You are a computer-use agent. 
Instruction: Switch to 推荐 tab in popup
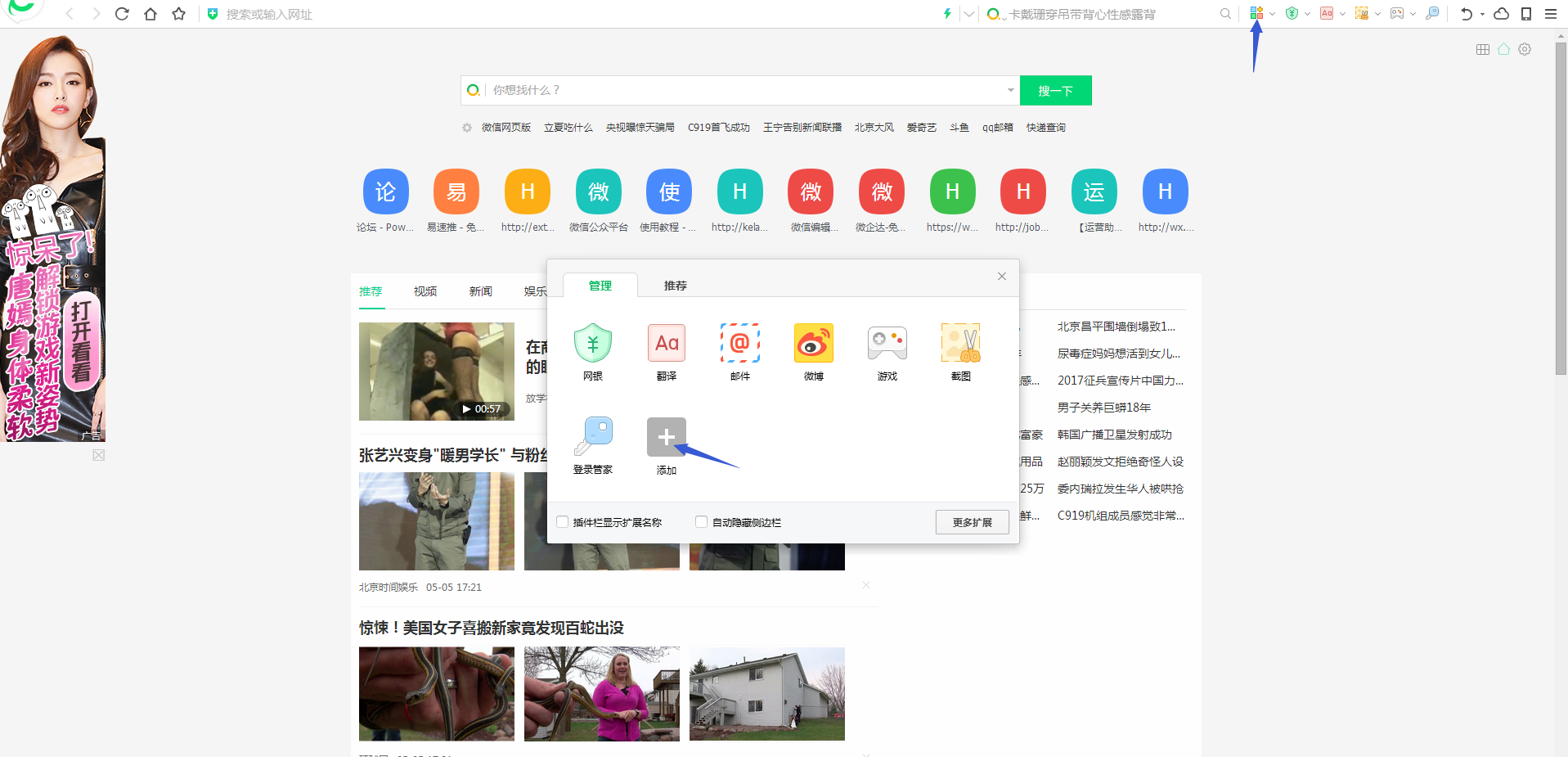(x=676, y=286)
